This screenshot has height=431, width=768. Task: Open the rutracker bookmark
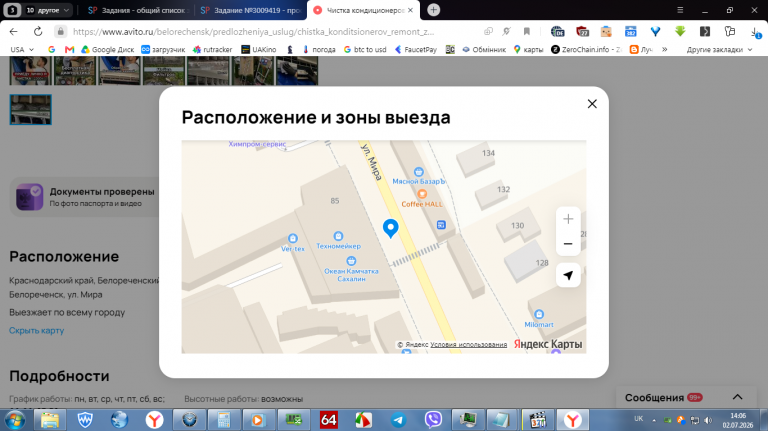point(212,49)
